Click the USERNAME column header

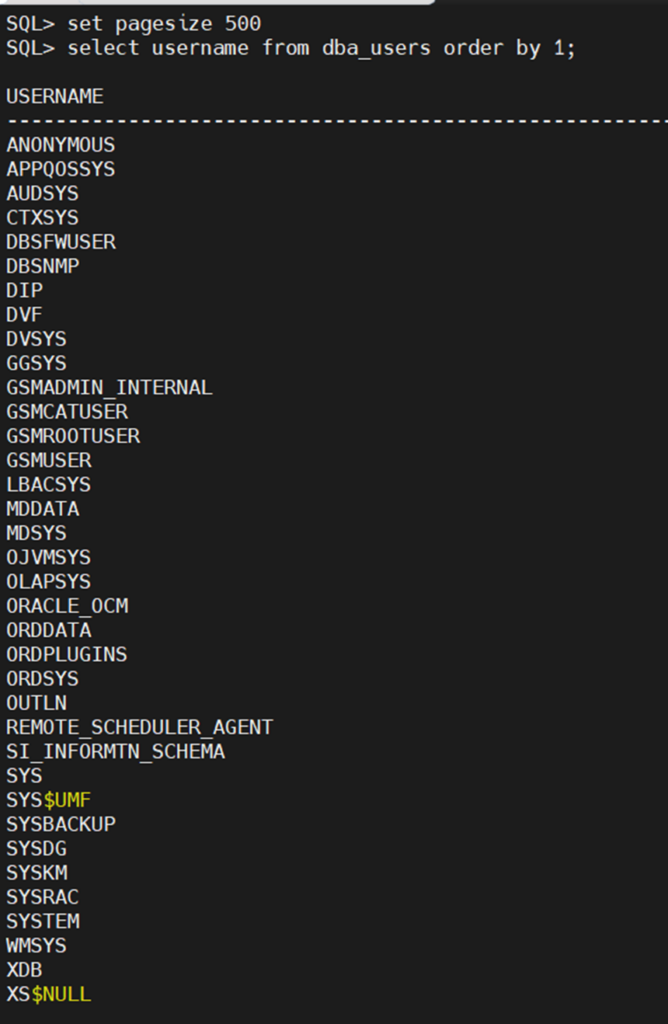[55, 97]
